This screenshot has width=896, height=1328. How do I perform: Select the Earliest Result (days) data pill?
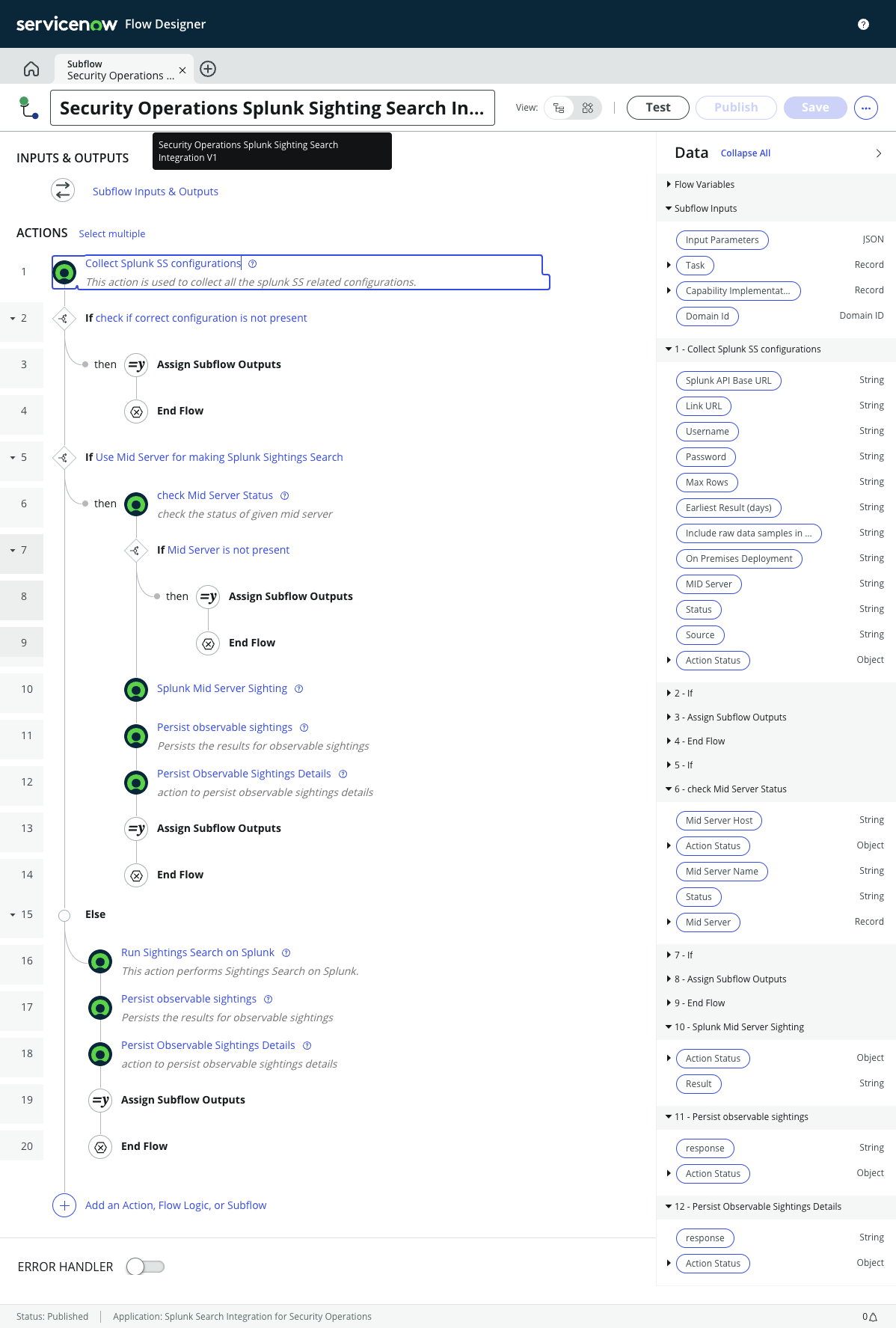click(728, 508)
